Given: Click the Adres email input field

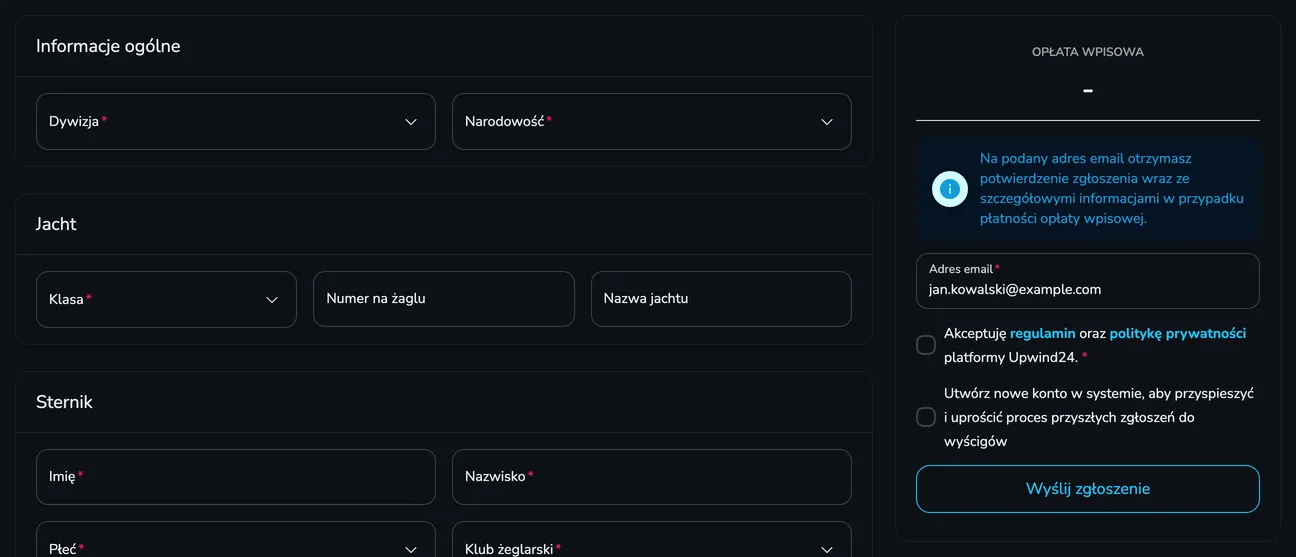Looking at the screenshot, I should pyautogui.click(x=1088, y=281).
